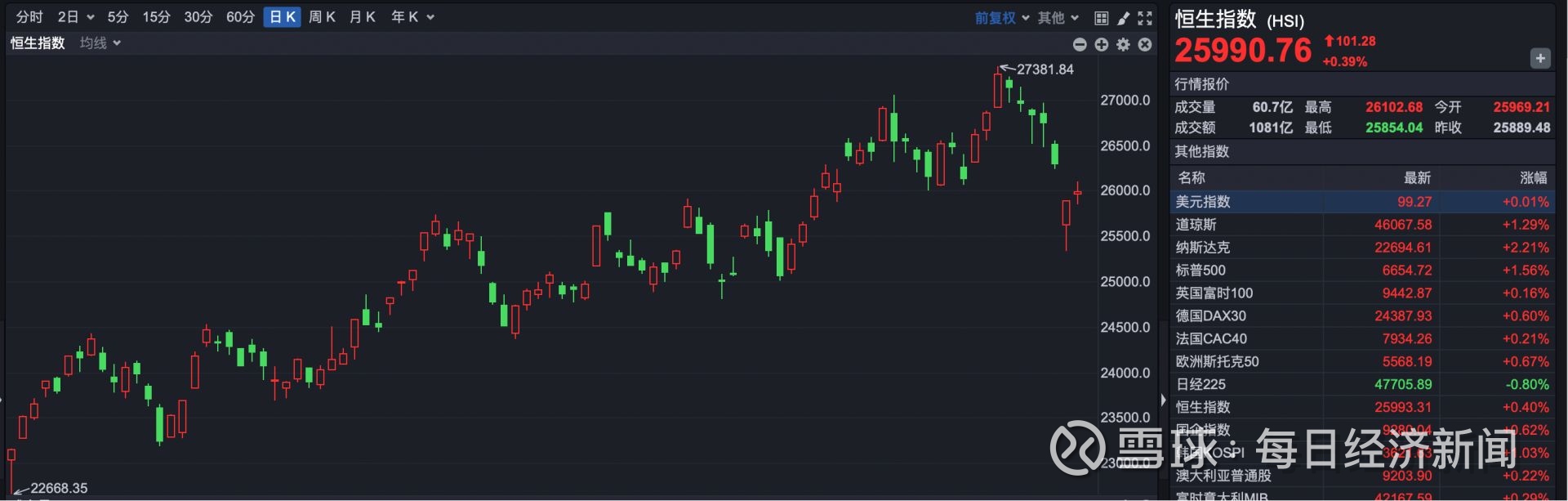Select the 美元指数 row
Viewport: 1568px width, 501px height.
tap(1362, 202)
